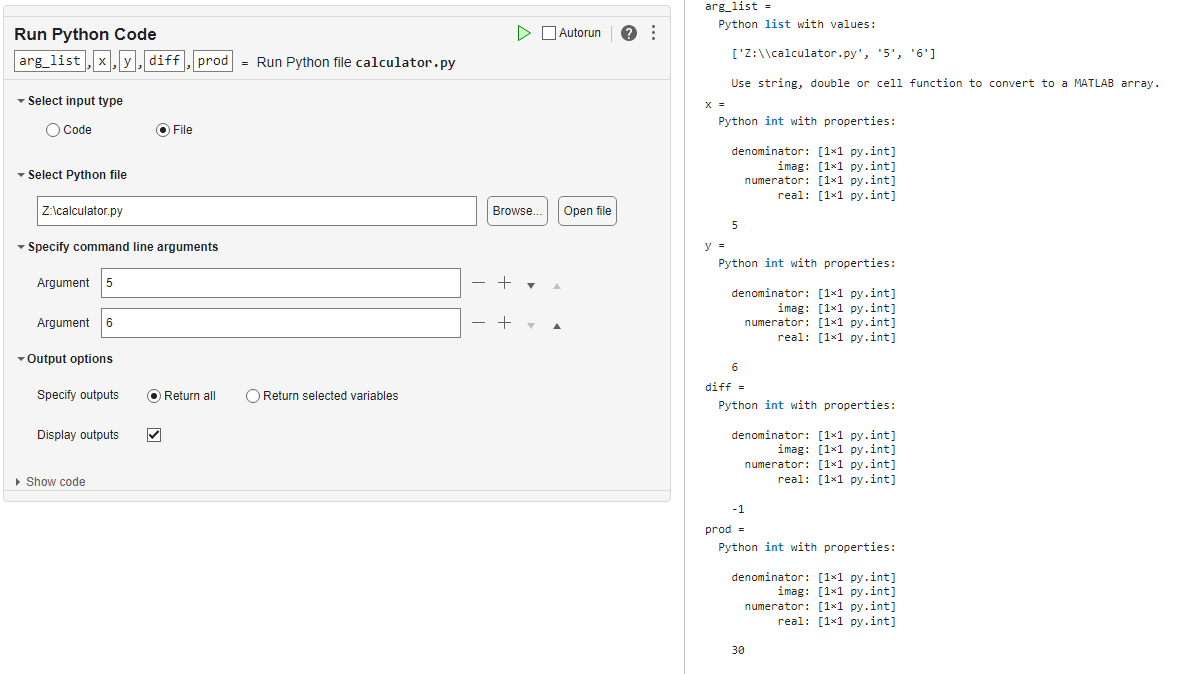Screen dimensions: 1199x674
Task: Open the help question mark icon
Action: point(629,33)
